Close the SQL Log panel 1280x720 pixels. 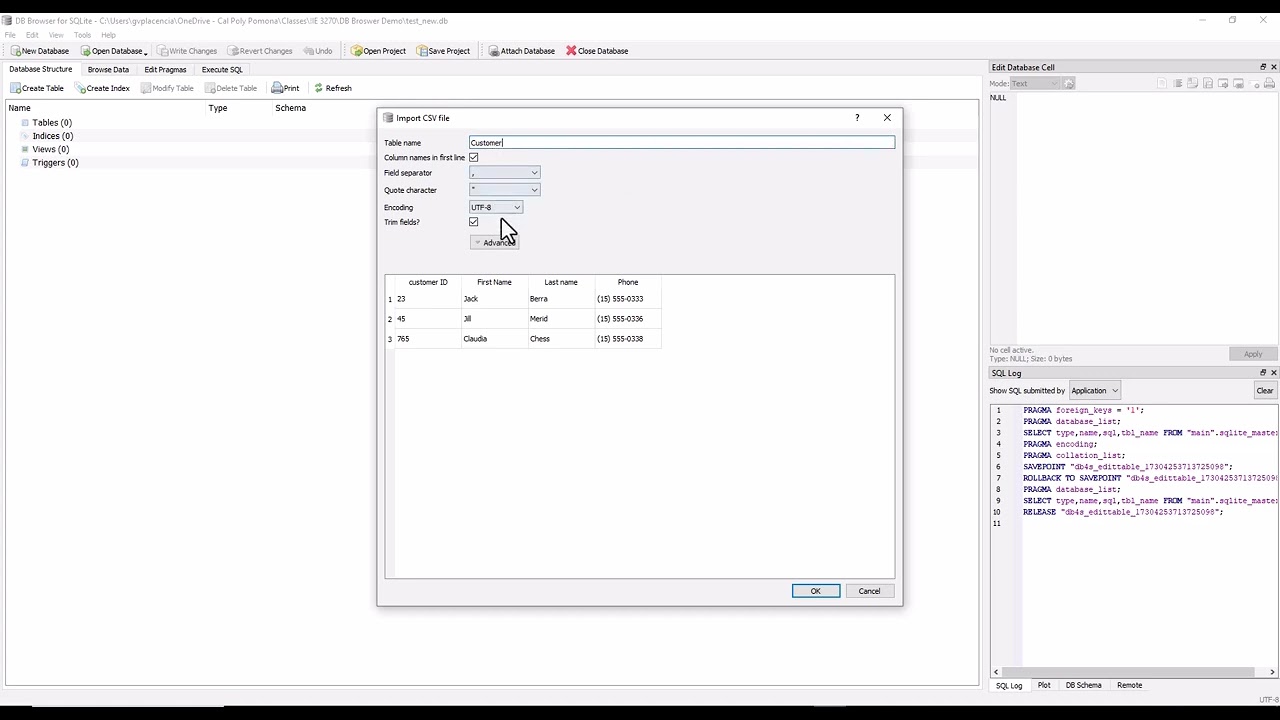coord(1273,373)
